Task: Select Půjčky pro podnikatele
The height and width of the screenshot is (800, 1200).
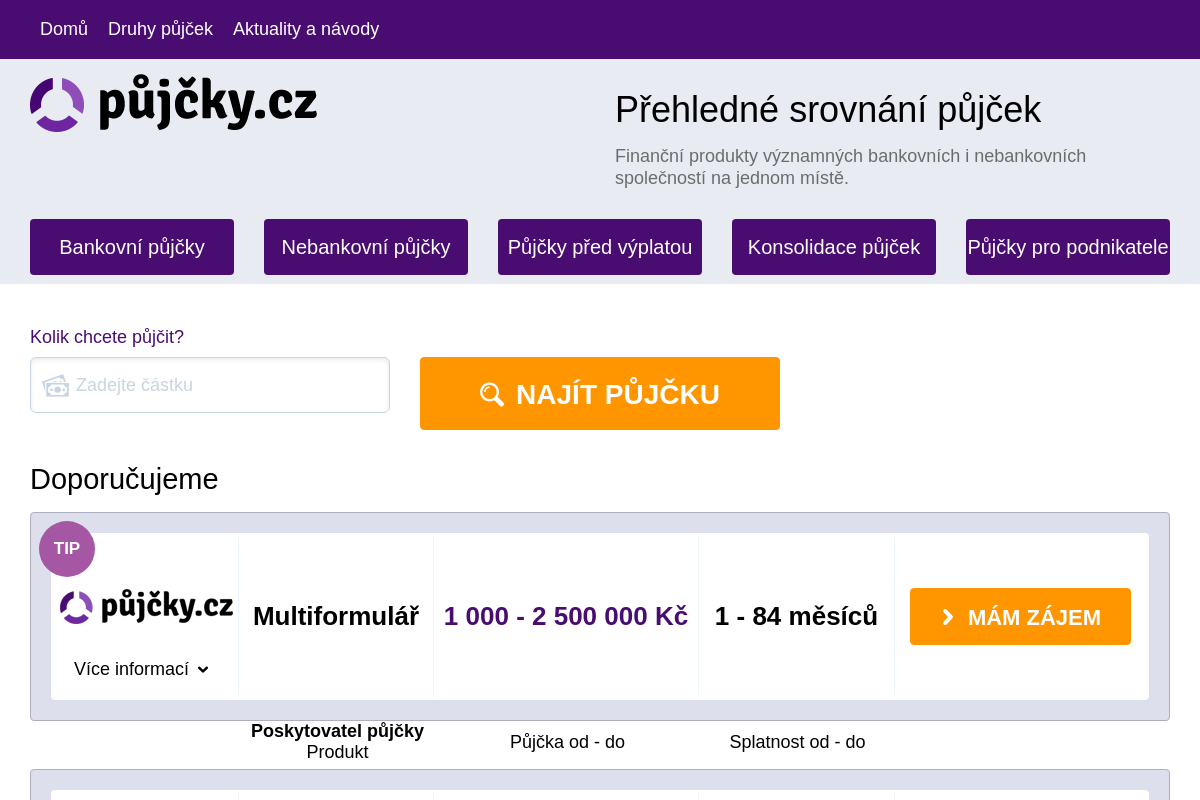Action: tap(1068, 247)
